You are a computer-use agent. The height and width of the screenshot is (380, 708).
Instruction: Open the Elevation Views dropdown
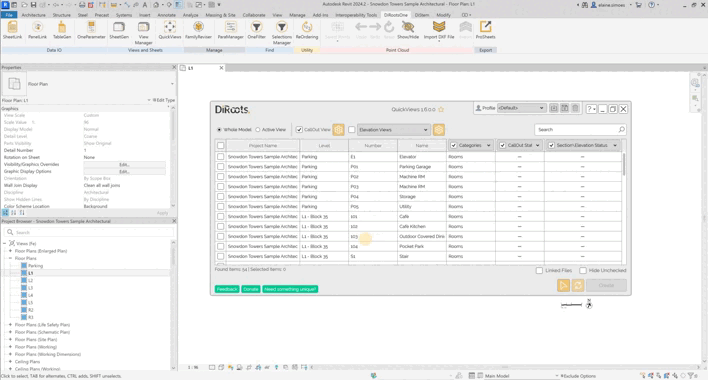click(393, 130)
